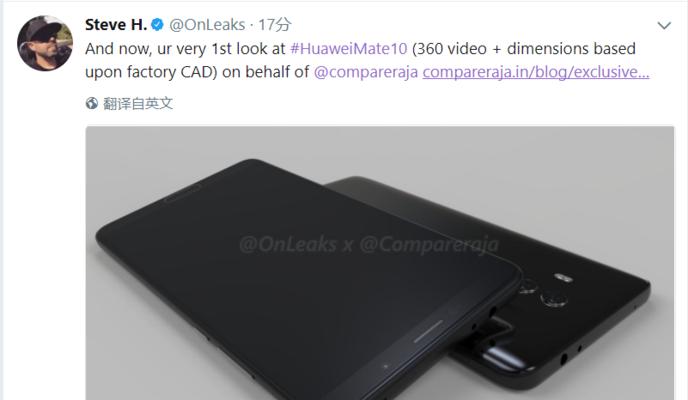Click the headphone port on rear phone edge
The width and height of the screenshot is (688, 400).
pos(563,360)
